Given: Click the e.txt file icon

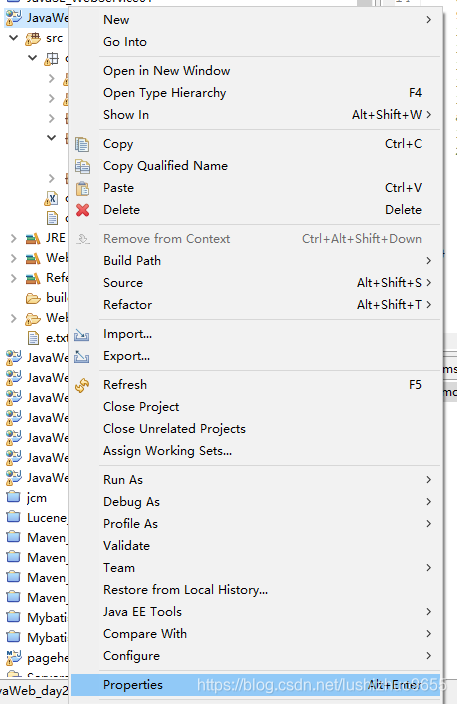Looking at the screenshot, I should 33,338.
